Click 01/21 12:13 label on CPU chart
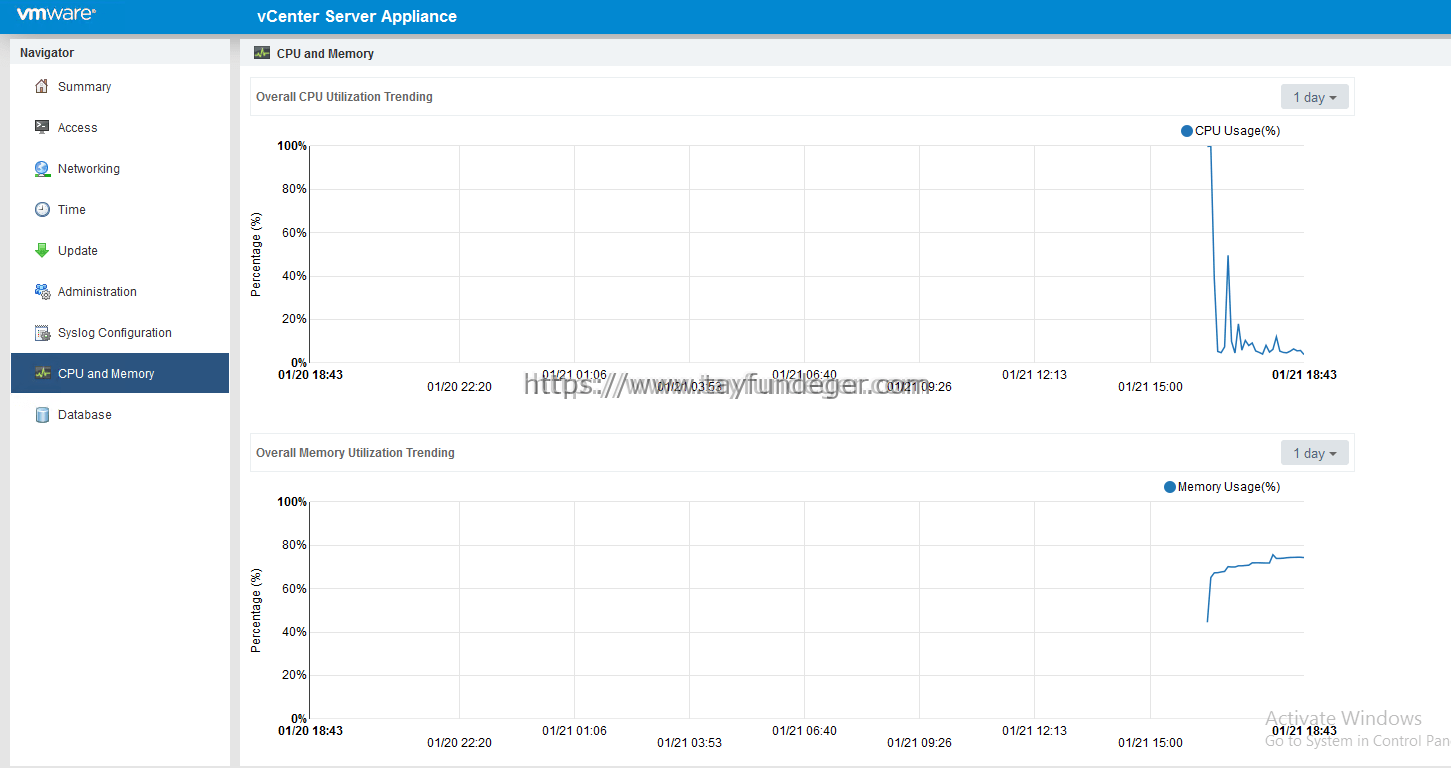1451x768 pixels. pos(1034,375)
